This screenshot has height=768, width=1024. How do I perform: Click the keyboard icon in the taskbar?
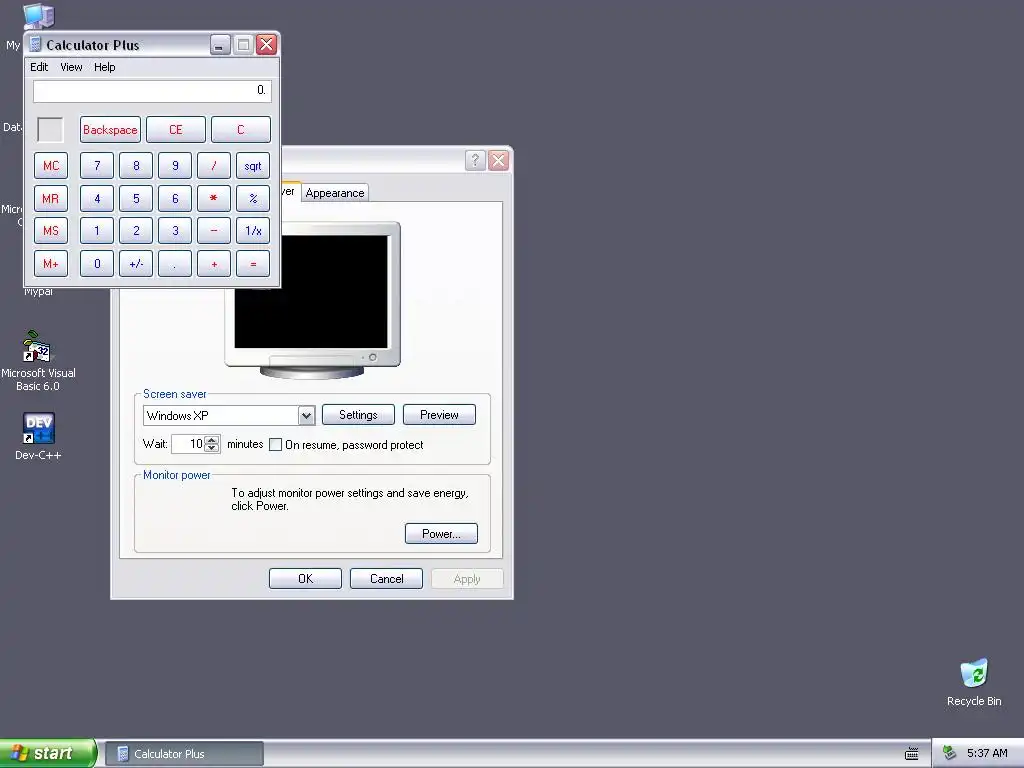coord(912,754)
